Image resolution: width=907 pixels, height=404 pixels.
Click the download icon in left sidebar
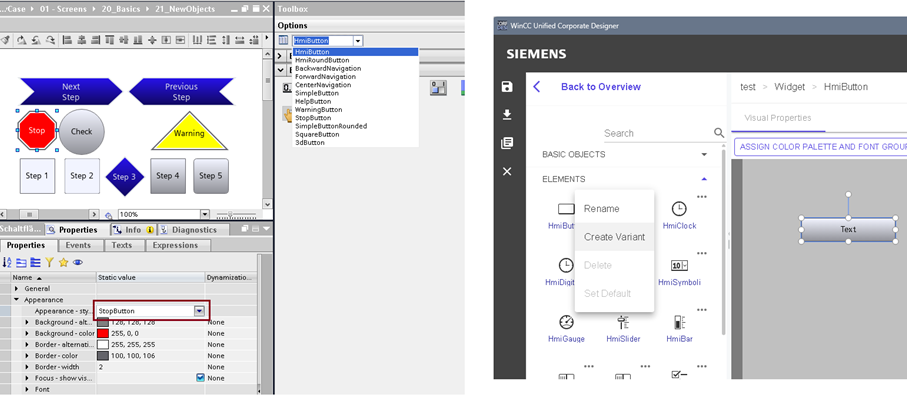(x=507, y=115)
